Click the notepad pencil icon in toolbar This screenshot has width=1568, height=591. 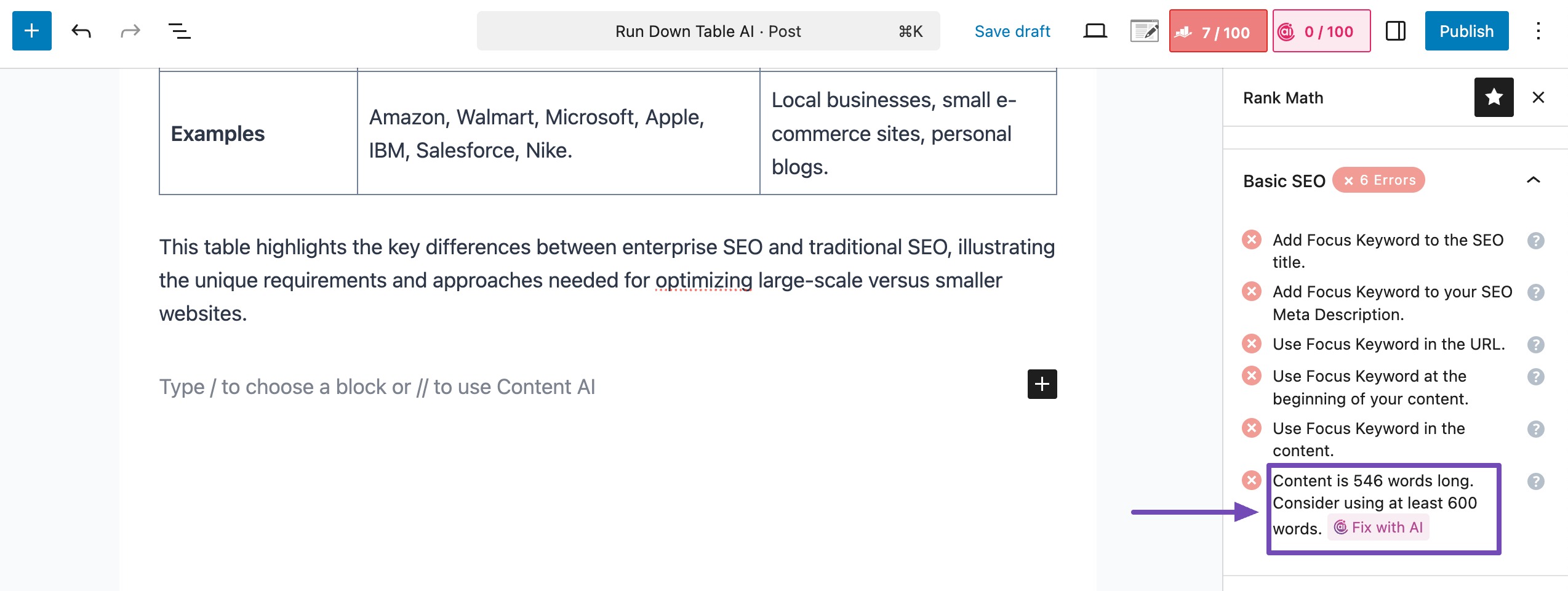point(1144,31)
